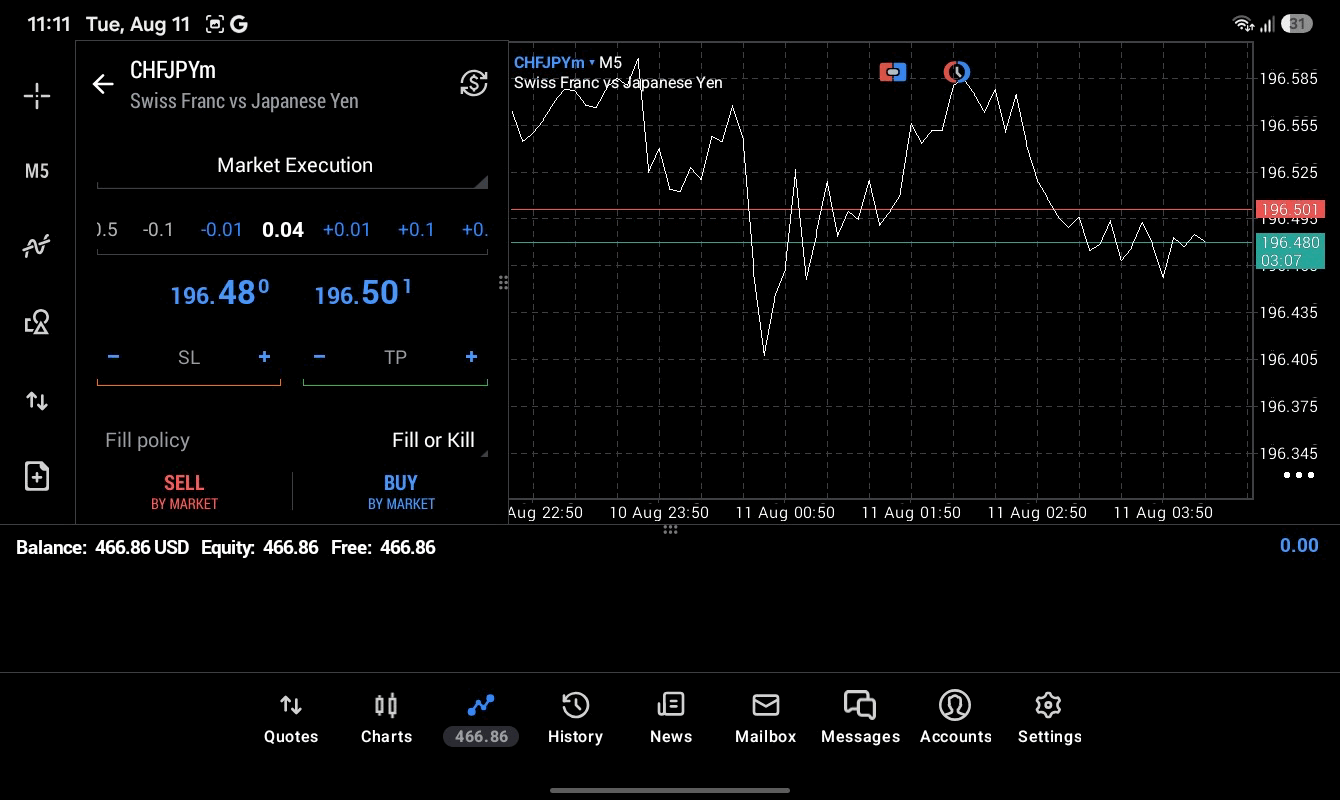The image size is (1340, 800).
Task: Open the History tab
Action: pyautogui.click(x=575, y=720)
